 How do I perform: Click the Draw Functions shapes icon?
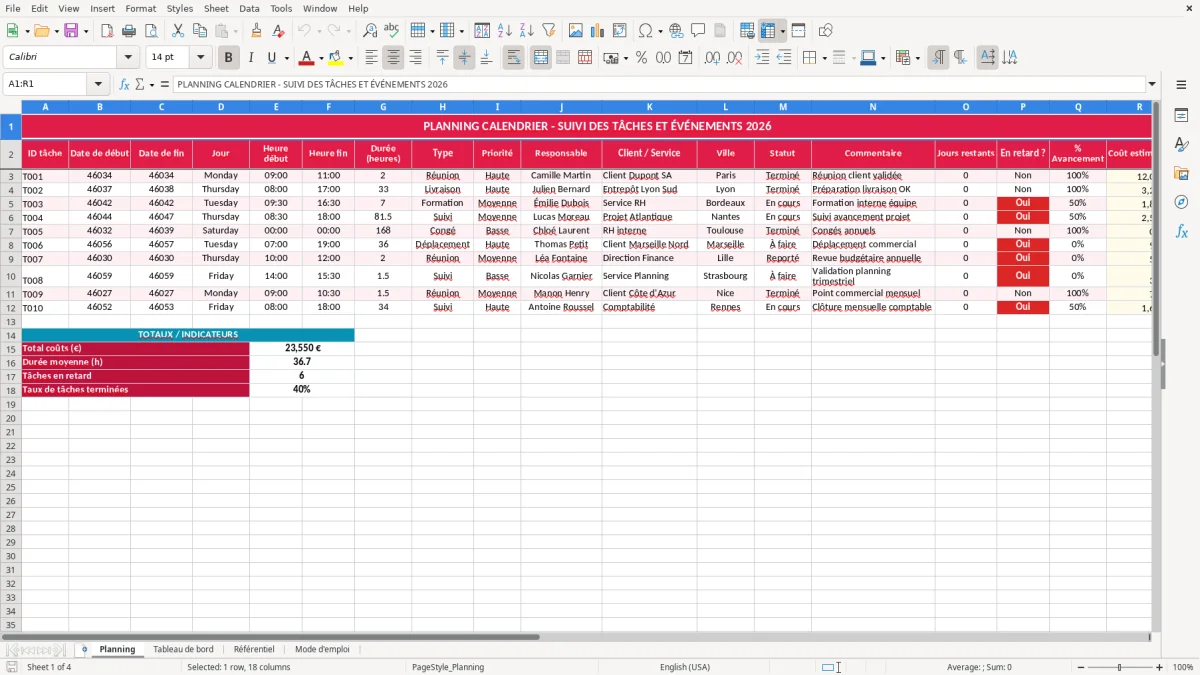(x=826, y=31)
